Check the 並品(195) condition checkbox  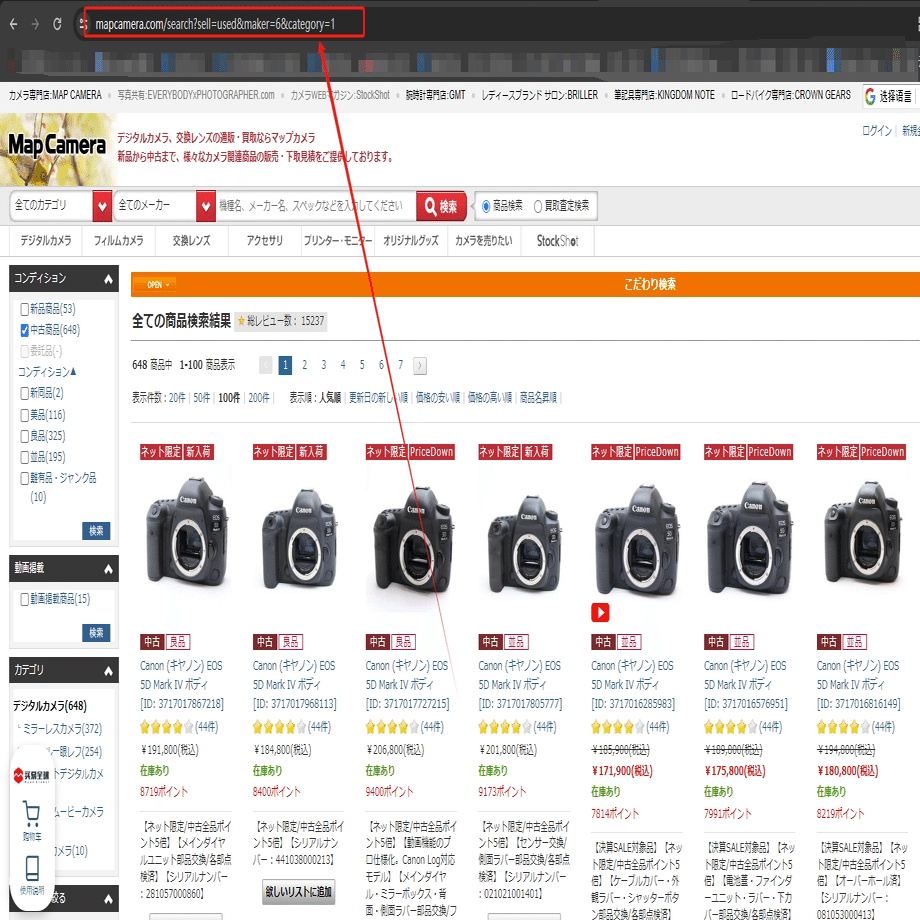24,457
